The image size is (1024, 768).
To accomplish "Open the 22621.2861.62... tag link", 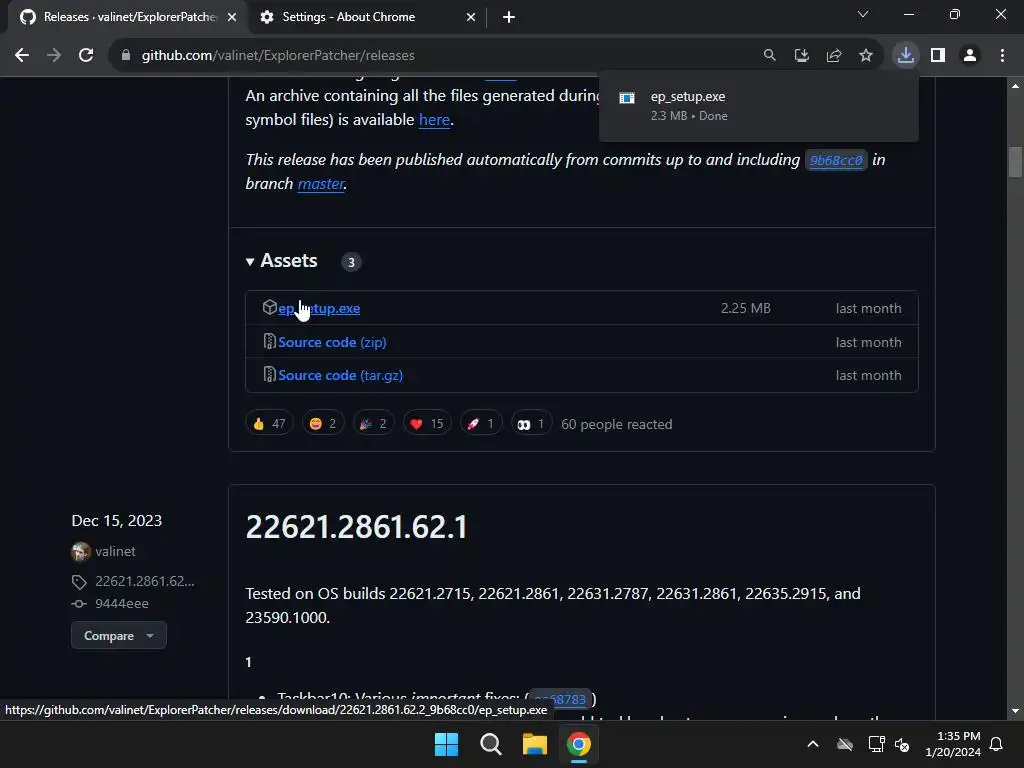I will tap(144, 581).
